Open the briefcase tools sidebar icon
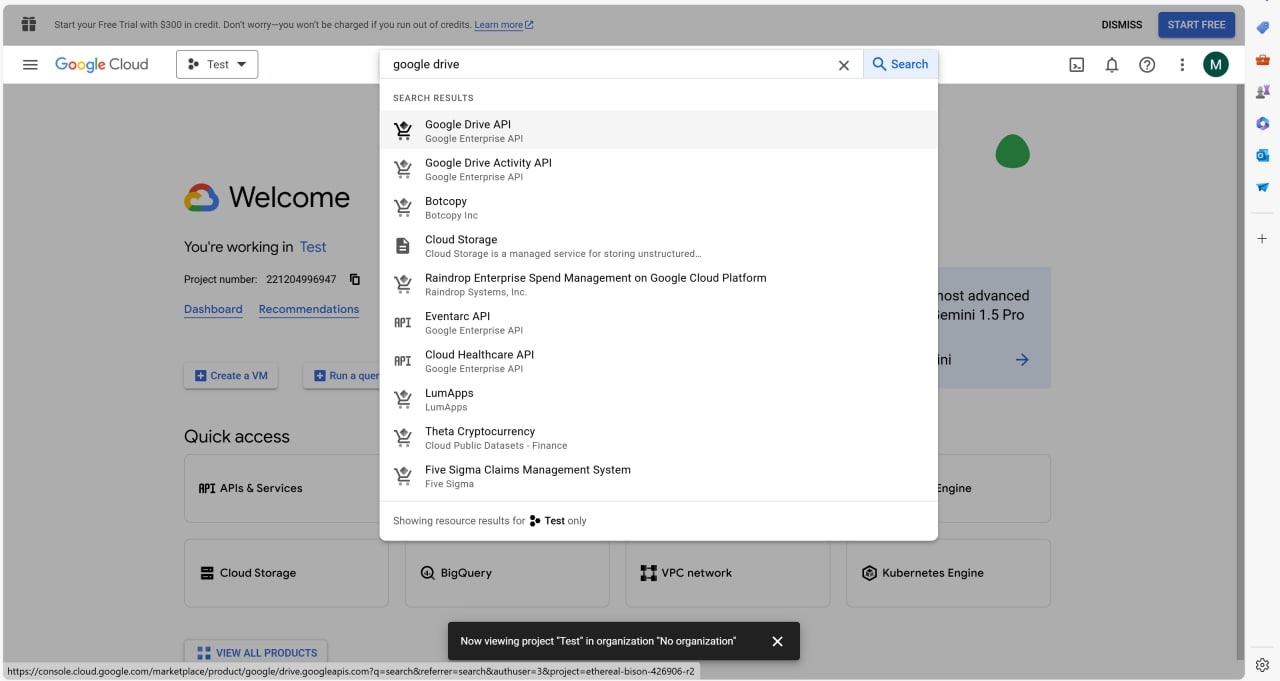The image size is (1280, 681). 1262,60
